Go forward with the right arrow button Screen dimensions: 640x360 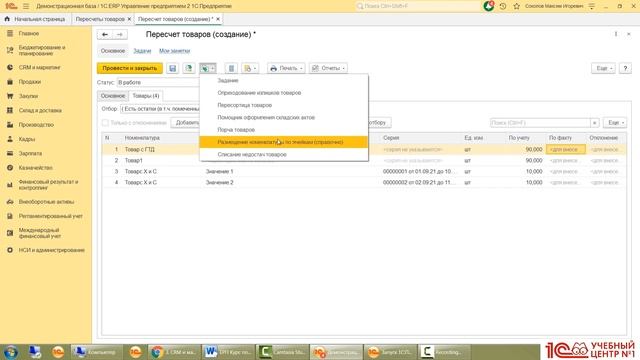pos(120,35)
